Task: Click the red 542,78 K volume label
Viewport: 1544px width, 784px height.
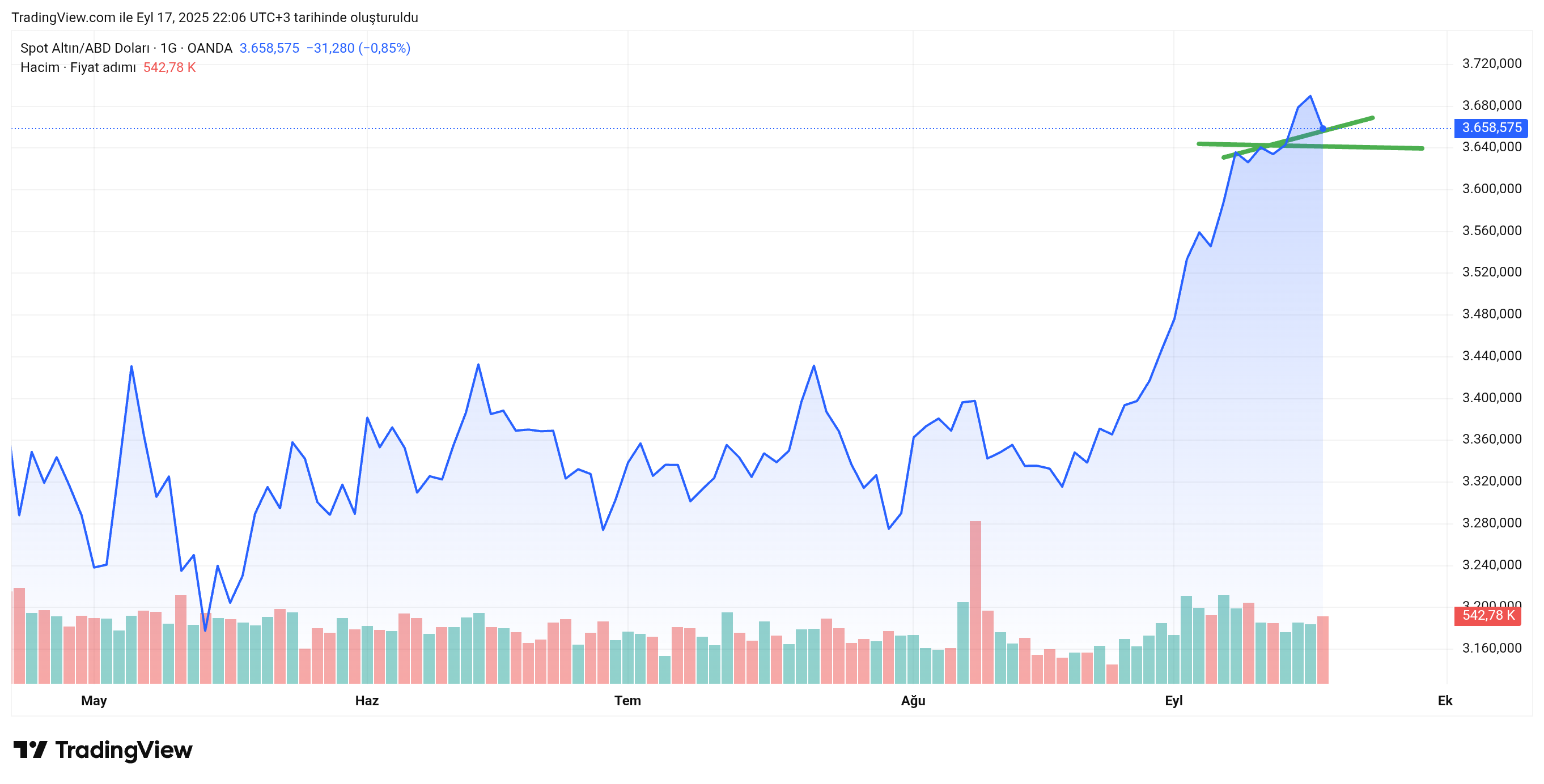Action: click(x=1487, y=615)
